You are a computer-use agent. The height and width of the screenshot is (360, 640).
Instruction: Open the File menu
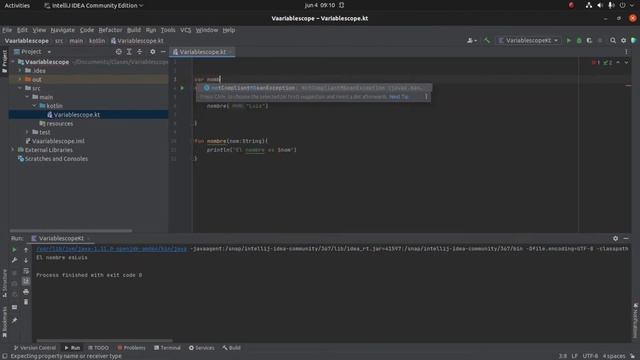click(x=7, y=30)
